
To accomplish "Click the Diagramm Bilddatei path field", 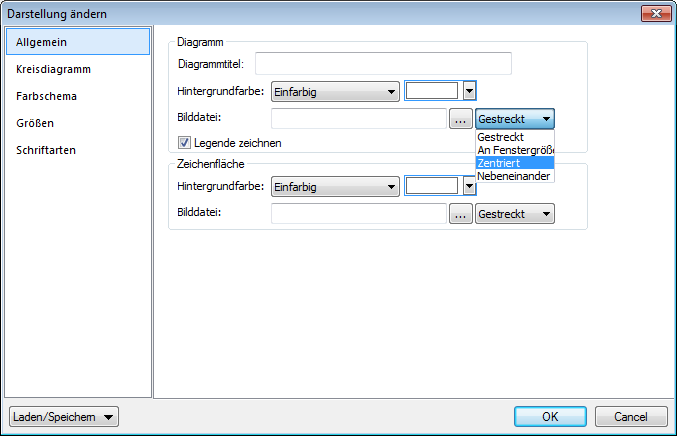I will (358, 119).
